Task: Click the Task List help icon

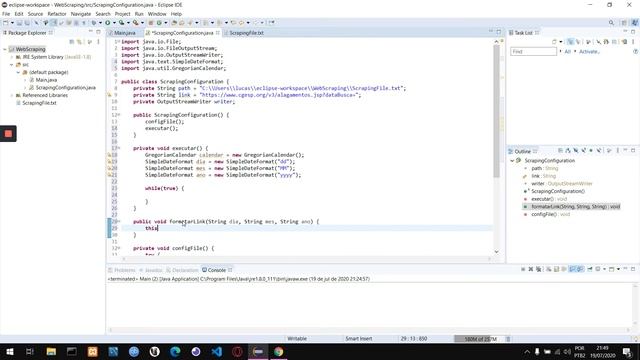Action: tap(635, 51)
